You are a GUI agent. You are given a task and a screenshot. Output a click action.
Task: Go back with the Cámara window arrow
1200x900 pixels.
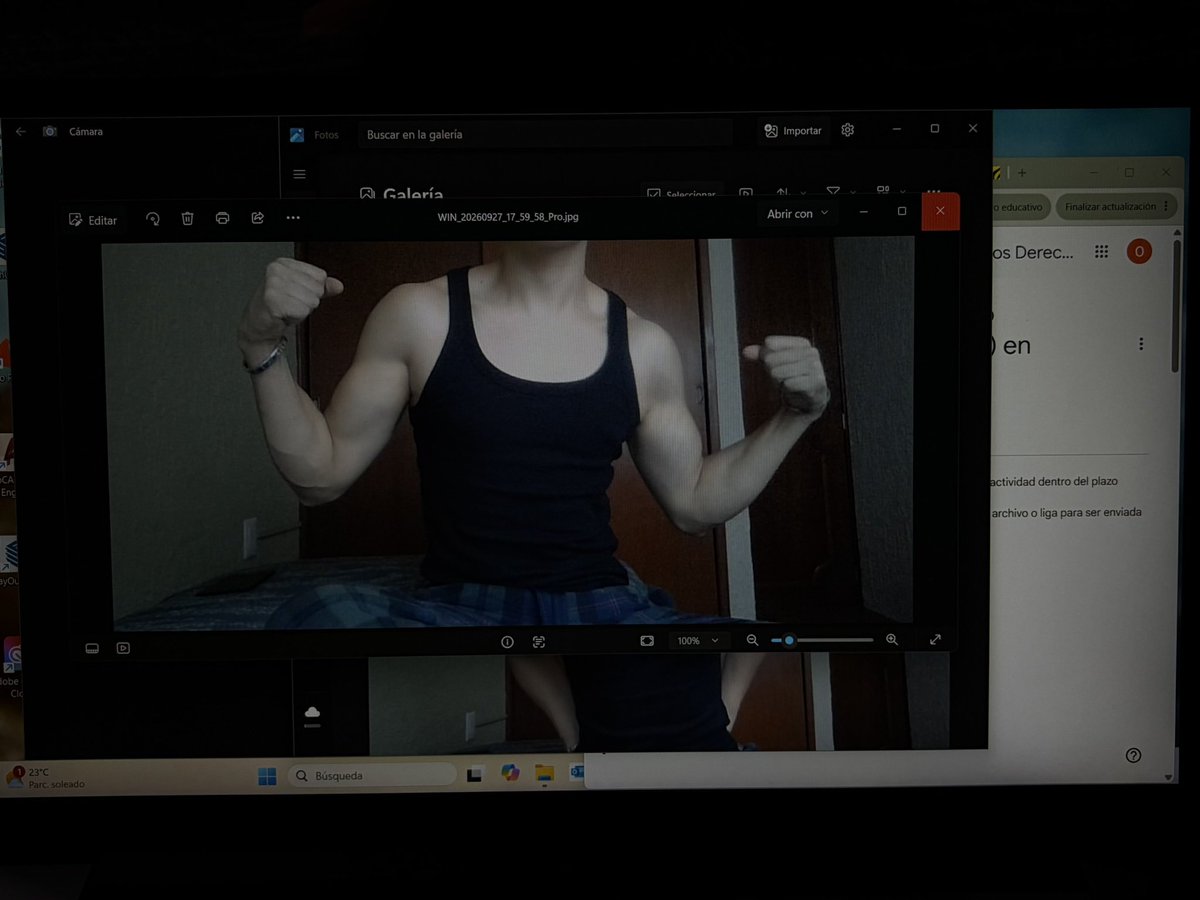coord(20,131)
